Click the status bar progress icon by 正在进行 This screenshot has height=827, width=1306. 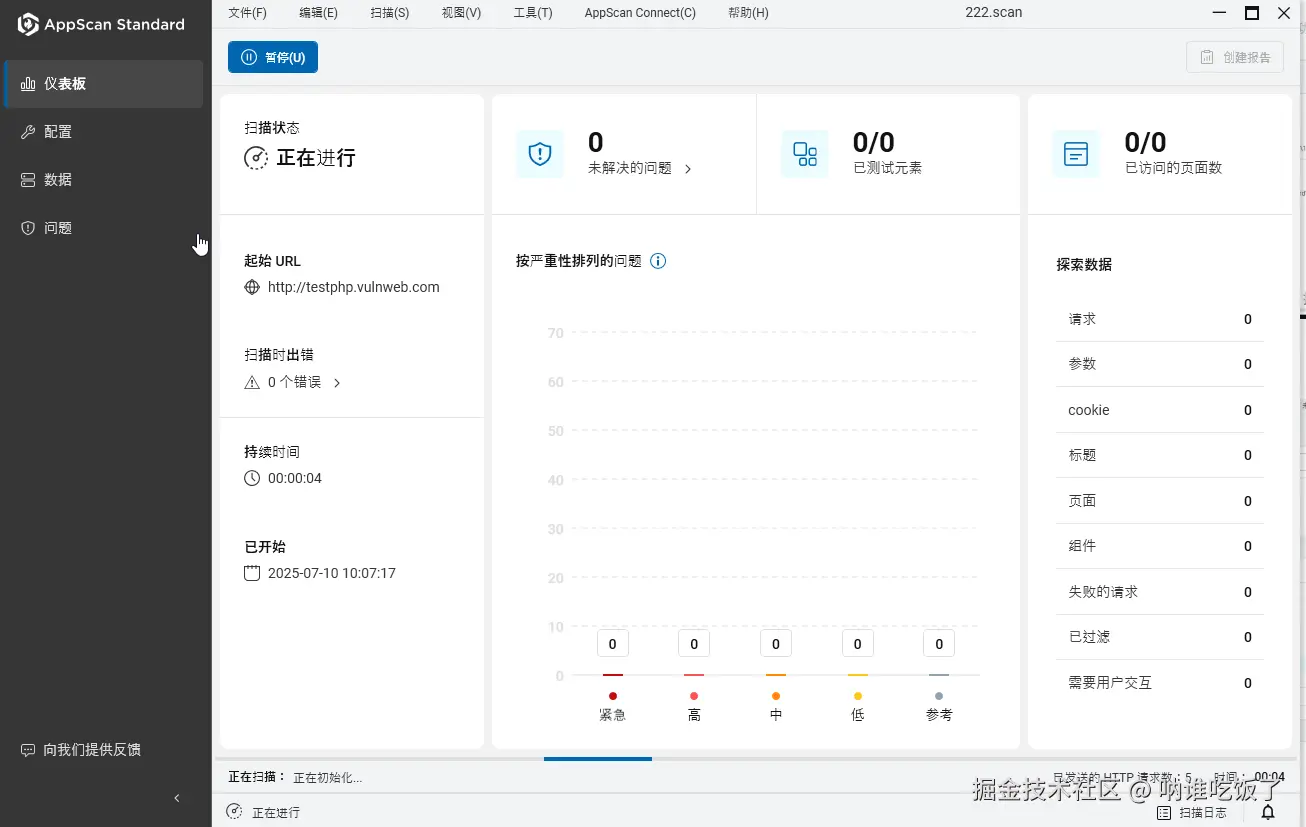click(x=234, y=812)
